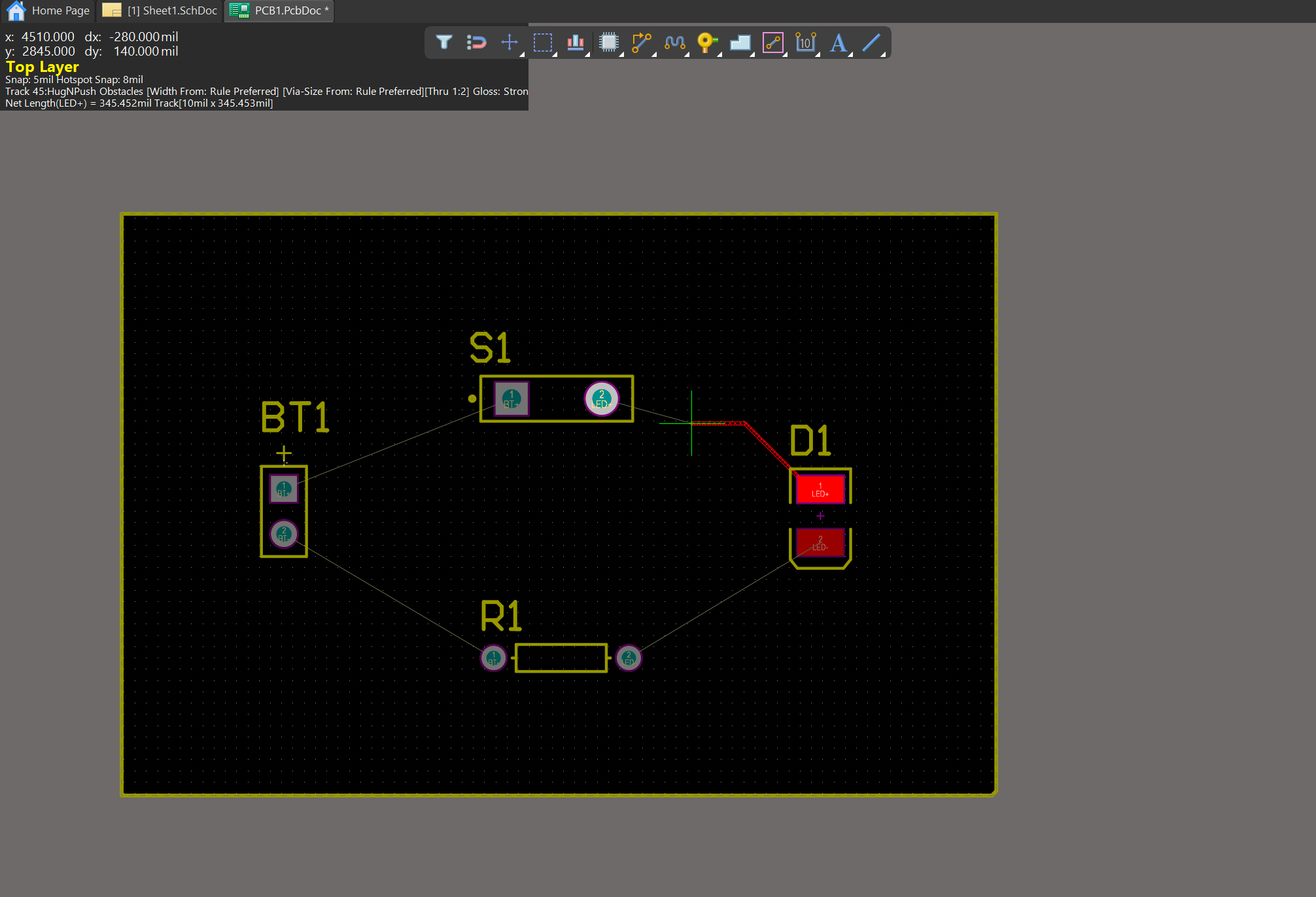Choose the Place String text tool
The image size is (1316, 897).
click(839, 43)
